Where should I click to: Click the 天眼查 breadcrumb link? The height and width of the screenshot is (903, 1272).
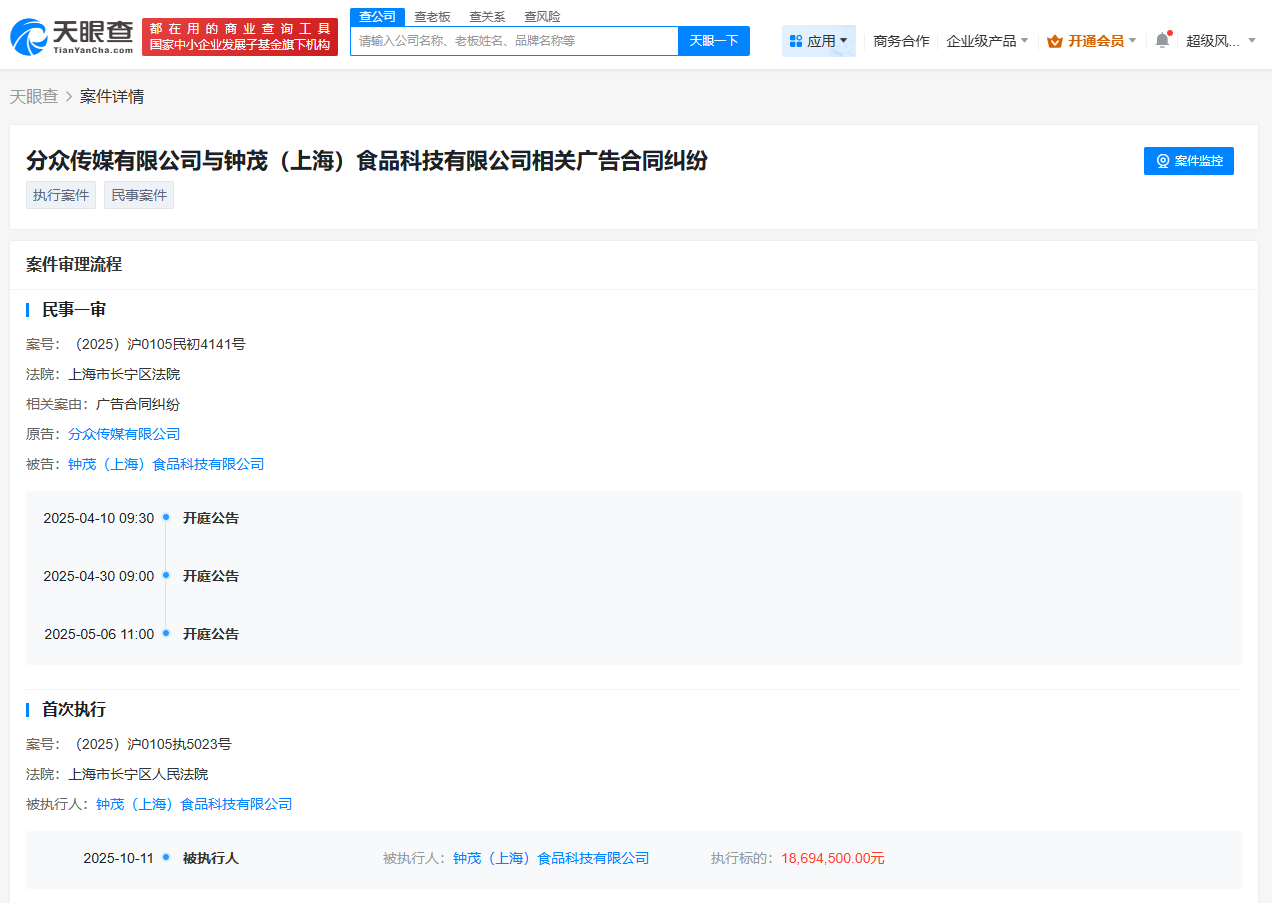[x=34, y=95]
